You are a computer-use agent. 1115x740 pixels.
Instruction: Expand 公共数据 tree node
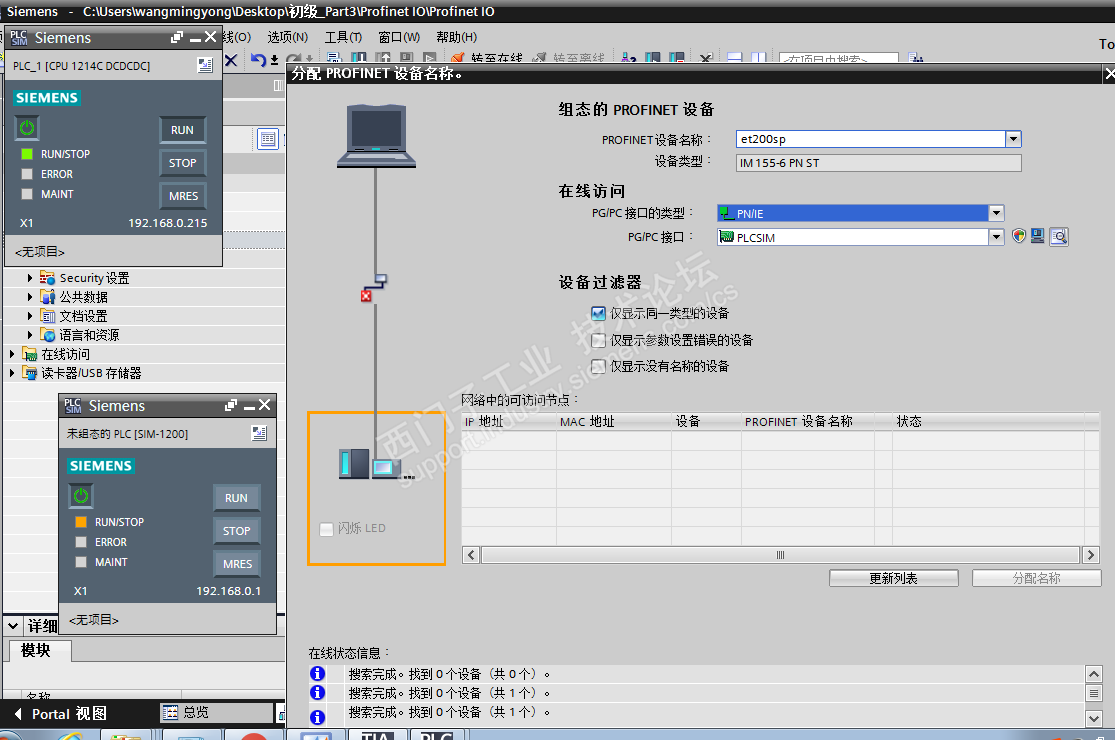click(30, 297)
